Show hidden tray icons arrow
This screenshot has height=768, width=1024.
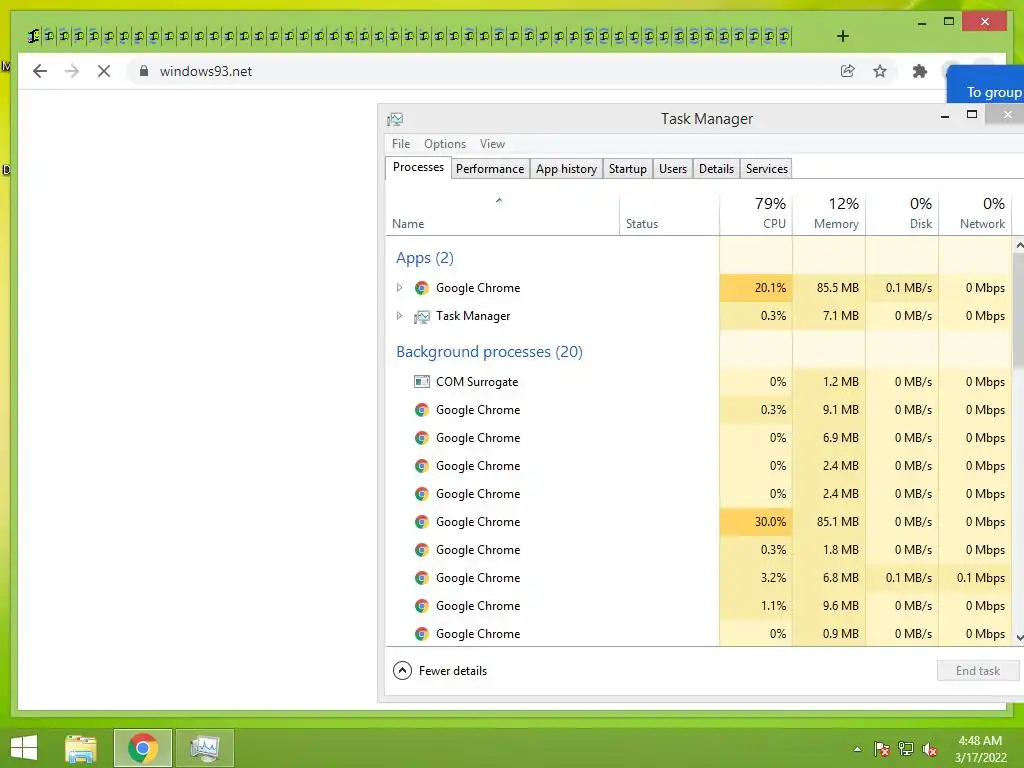pyautogui.click(x=857, y=749)
